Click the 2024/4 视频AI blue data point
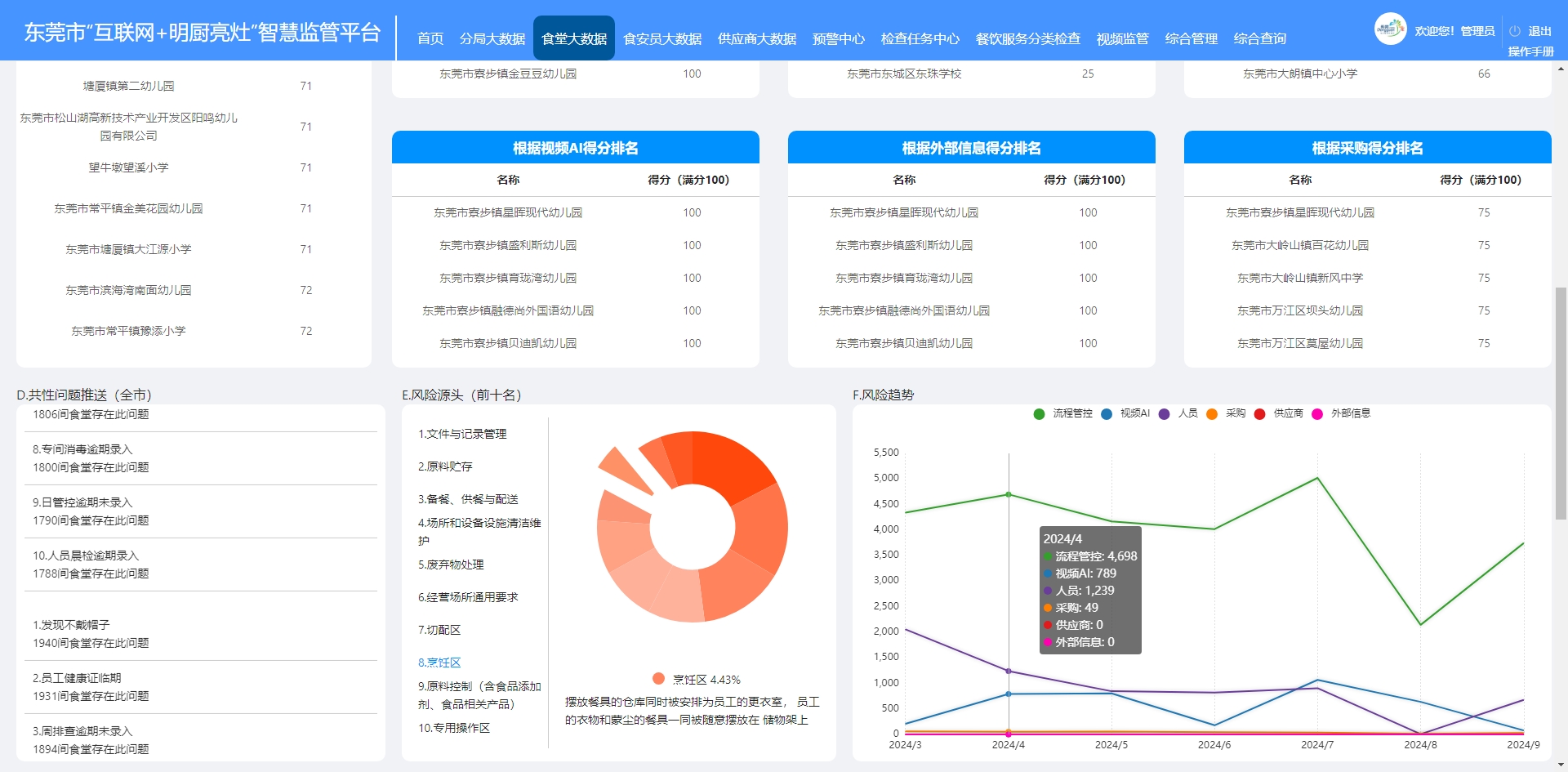 pyautogui.click(x=1009, y=694)
